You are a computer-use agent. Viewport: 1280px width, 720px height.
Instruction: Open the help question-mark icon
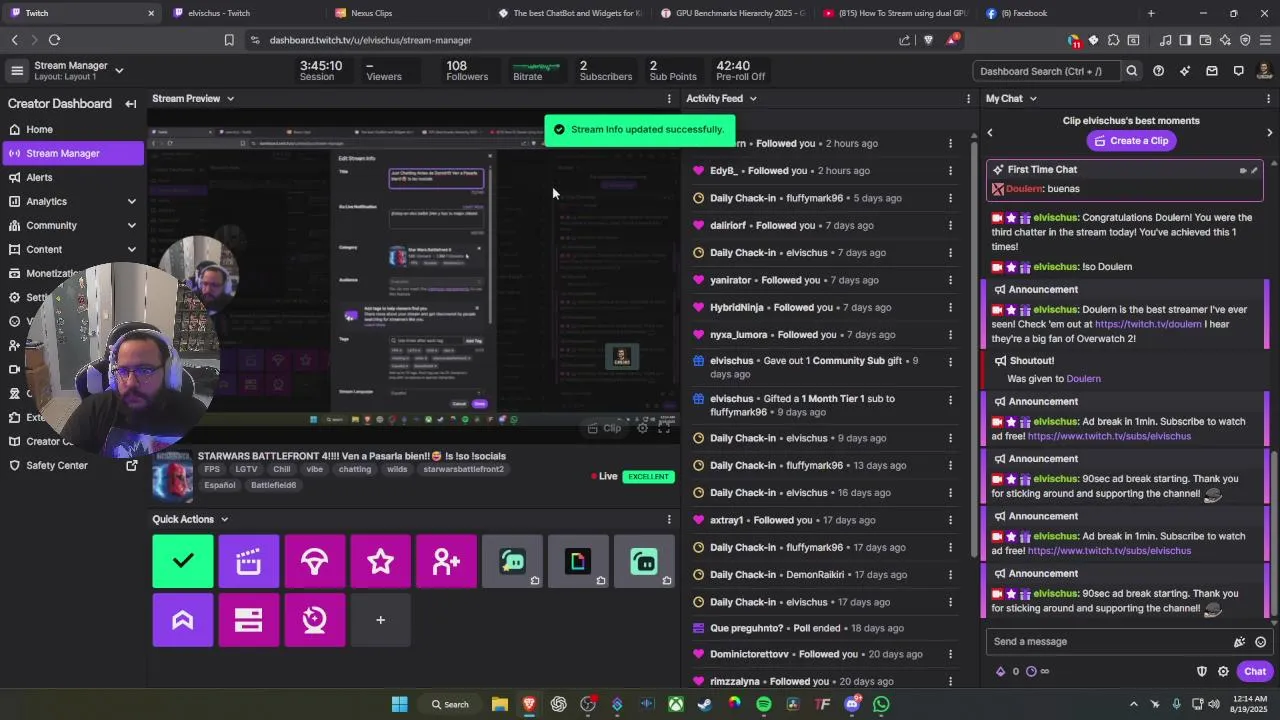click(x=1158, y=71)
